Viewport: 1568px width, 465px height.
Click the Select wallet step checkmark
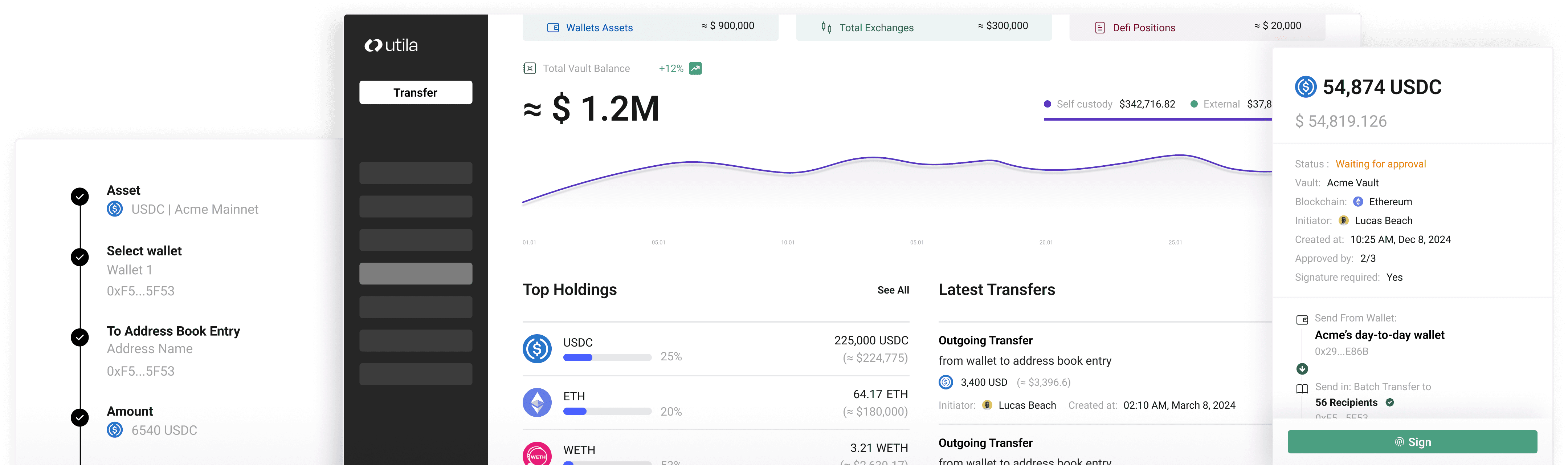click(80, 257)
